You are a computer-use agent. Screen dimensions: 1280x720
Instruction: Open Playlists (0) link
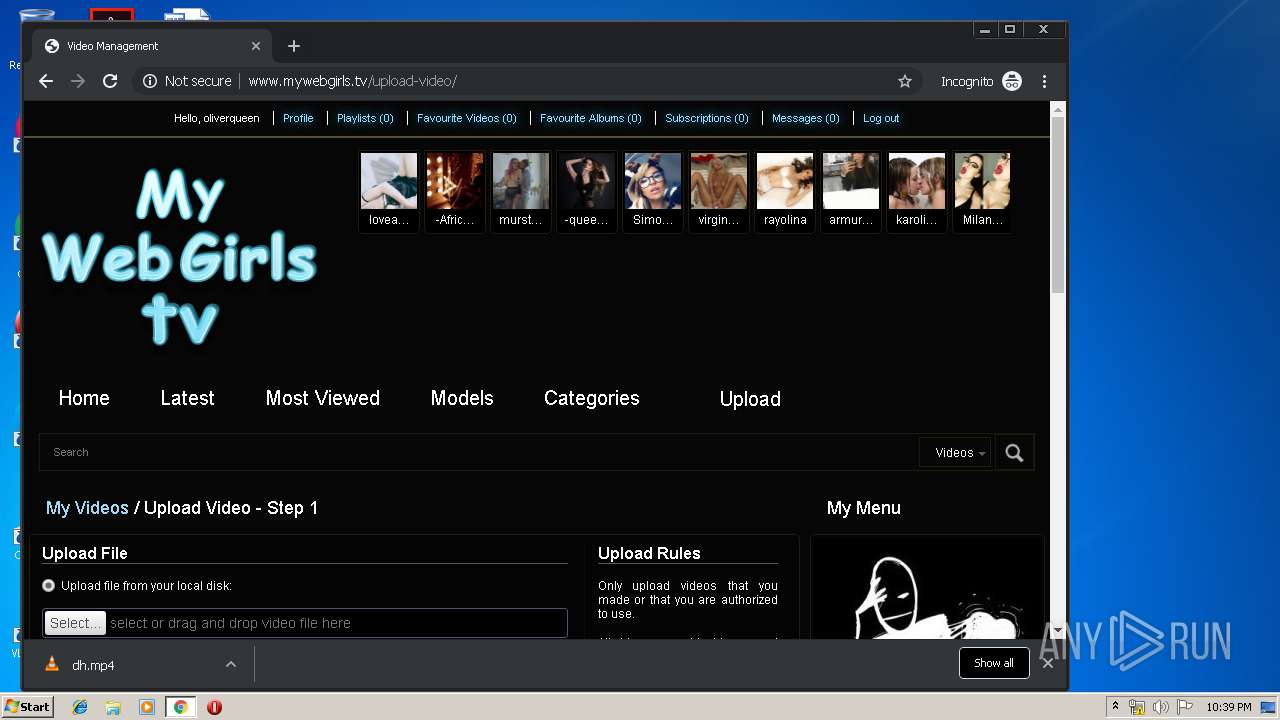point(365,118)
